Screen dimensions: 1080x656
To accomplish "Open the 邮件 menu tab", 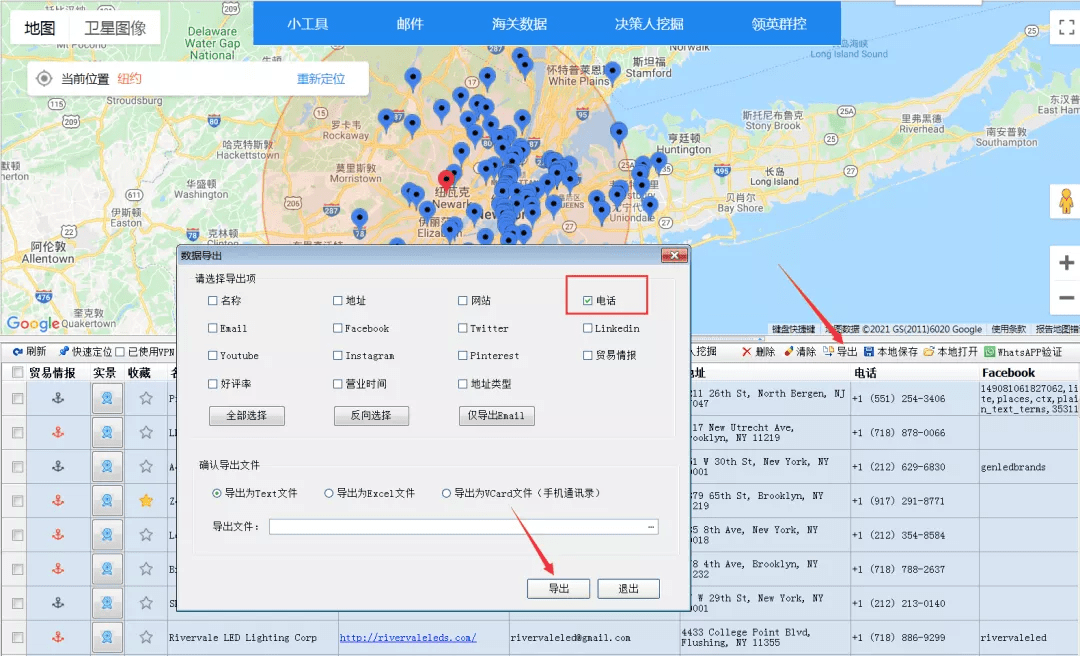I will [x=410, y=24].
